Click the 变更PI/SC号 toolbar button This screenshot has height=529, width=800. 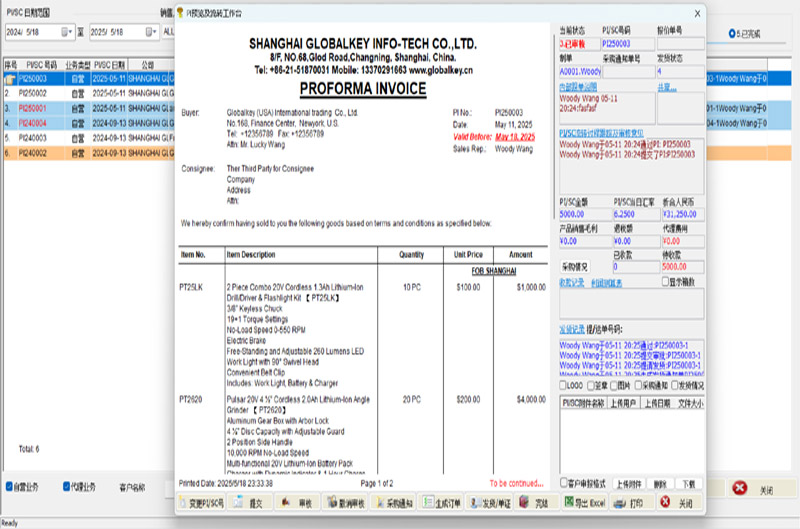point(201,503)
